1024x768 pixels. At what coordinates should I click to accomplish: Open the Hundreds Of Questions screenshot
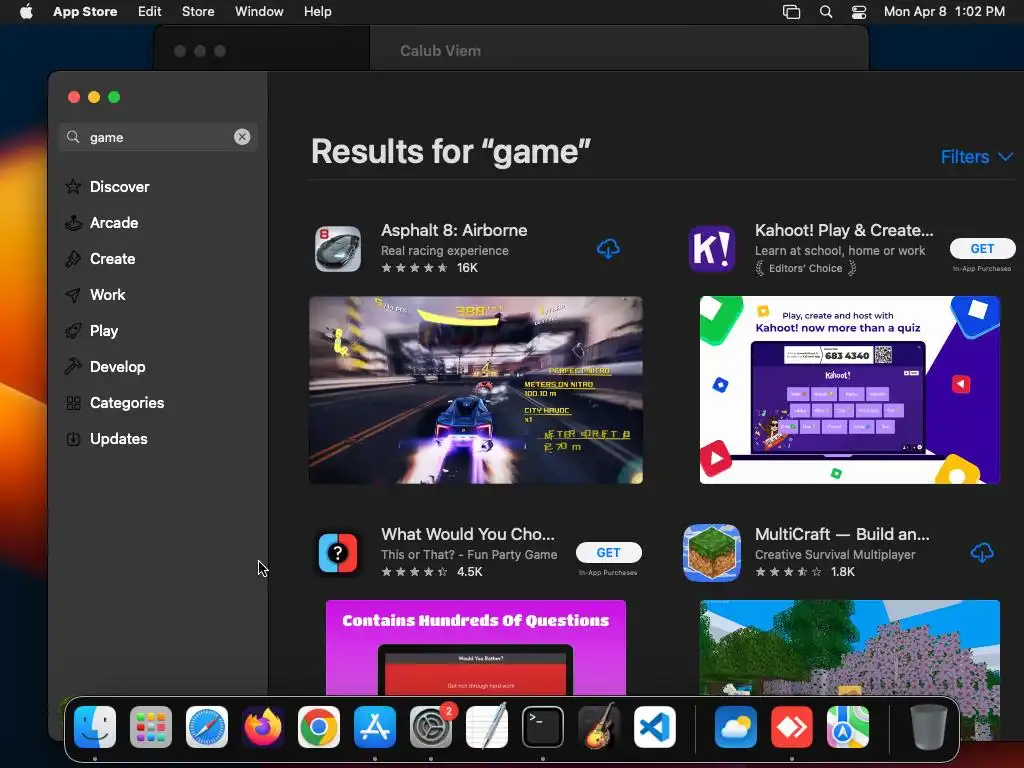pos(475,647)
